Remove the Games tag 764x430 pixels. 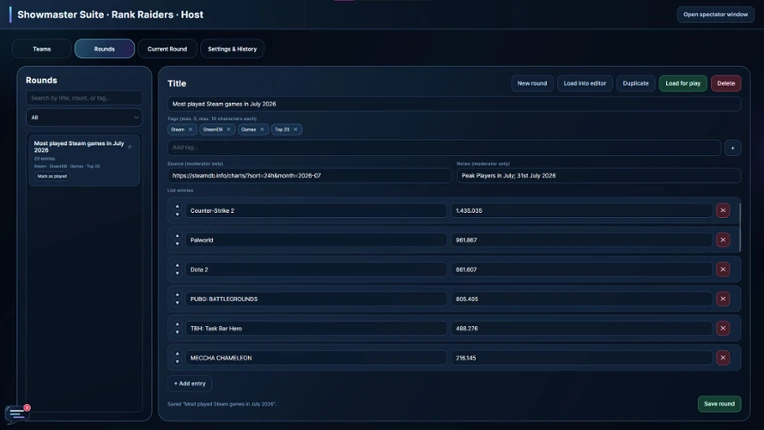click(262, 130)
